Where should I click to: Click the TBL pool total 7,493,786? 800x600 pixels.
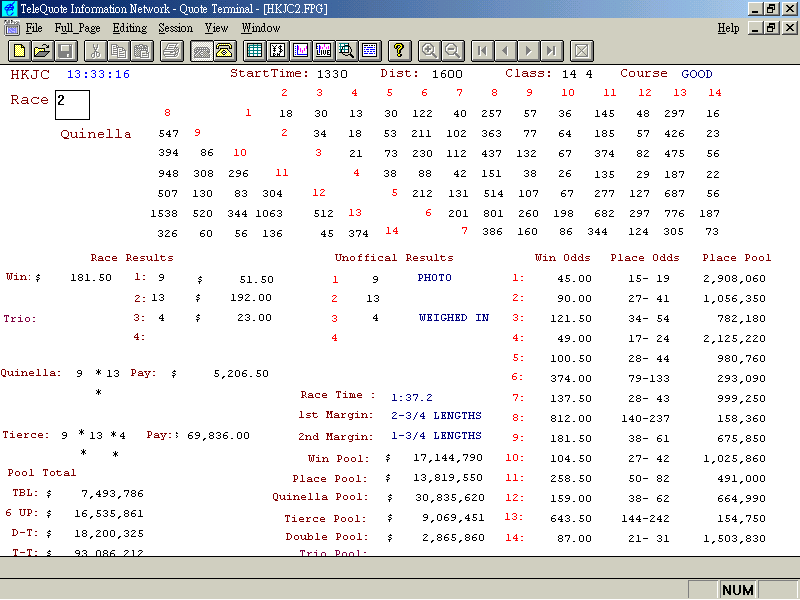(x=112, y=494)
